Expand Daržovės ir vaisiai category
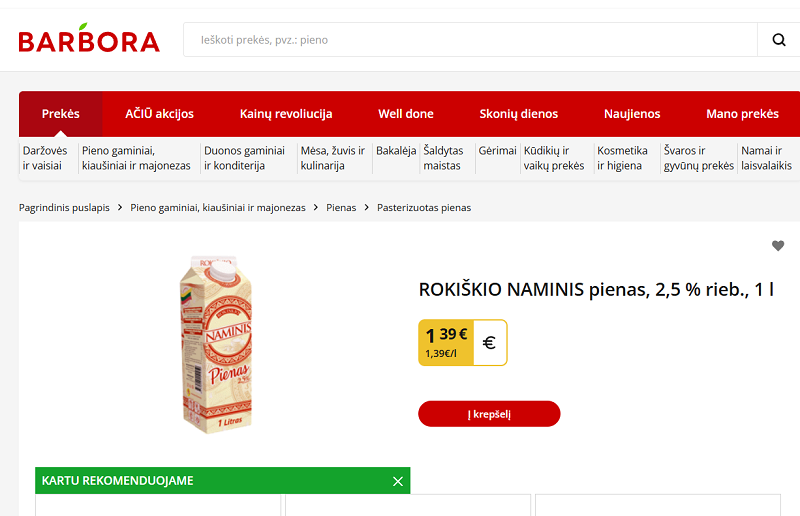This screenshot has width=800, height=516. [x=45, y=158]
